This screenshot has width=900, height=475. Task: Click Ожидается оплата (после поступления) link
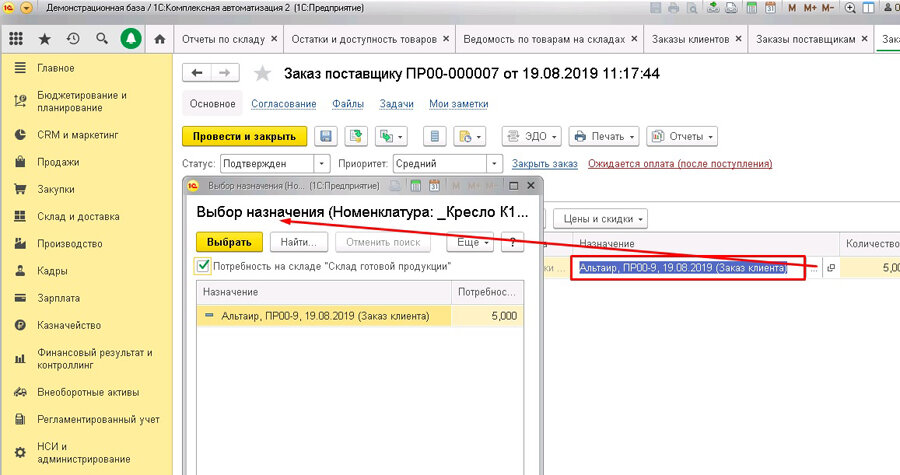680,163
